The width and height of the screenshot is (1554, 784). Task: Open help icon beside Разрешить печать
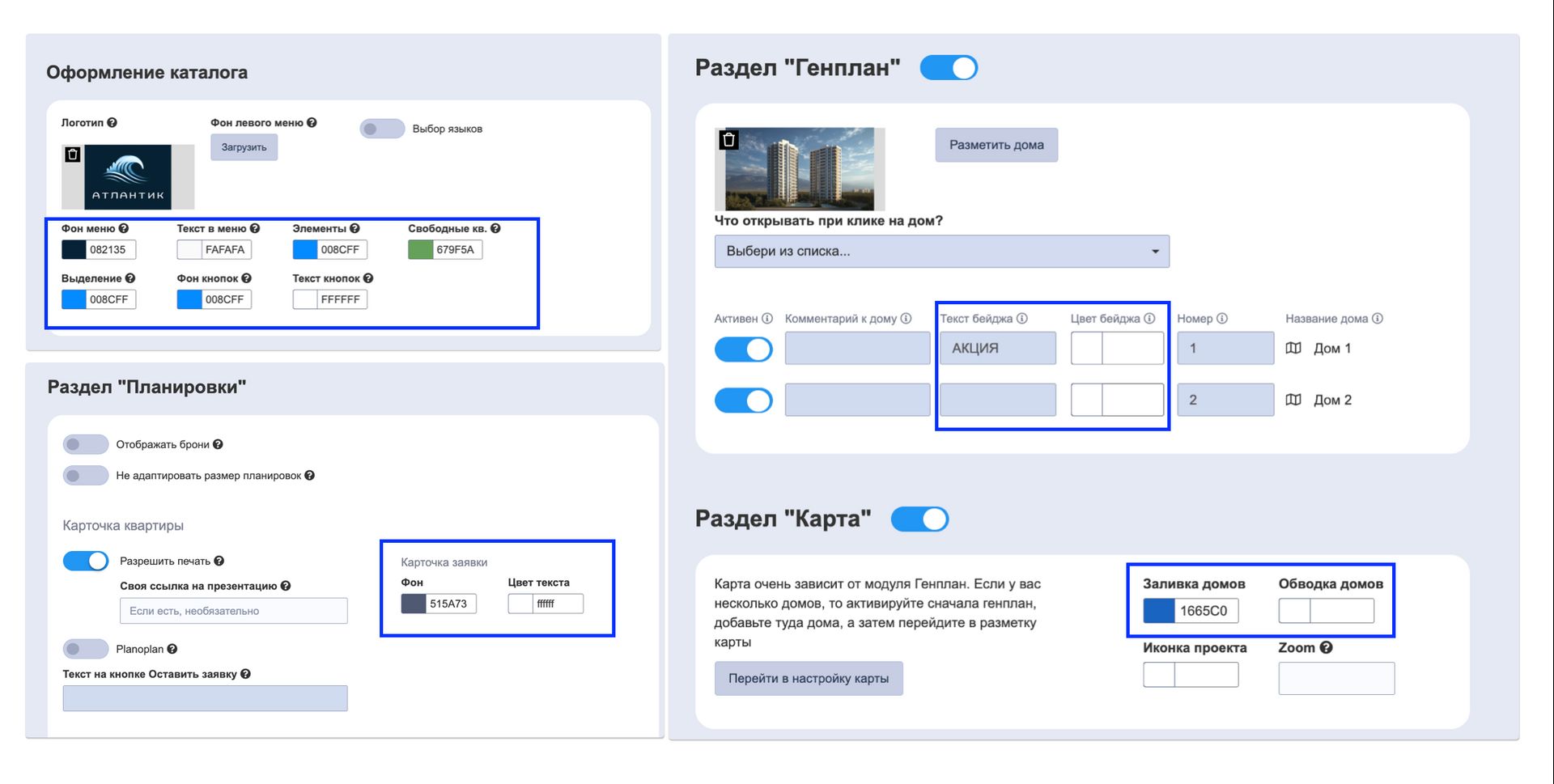click(x=219, y=561)
